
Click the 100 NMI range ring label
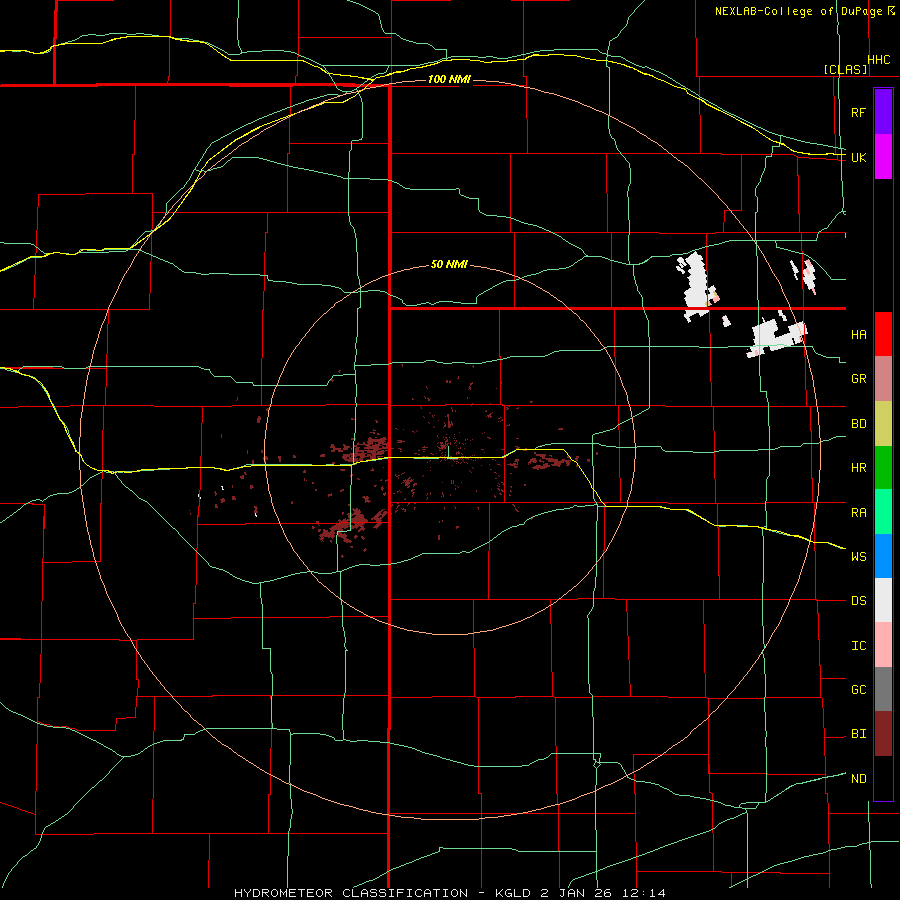pos(449,79)
